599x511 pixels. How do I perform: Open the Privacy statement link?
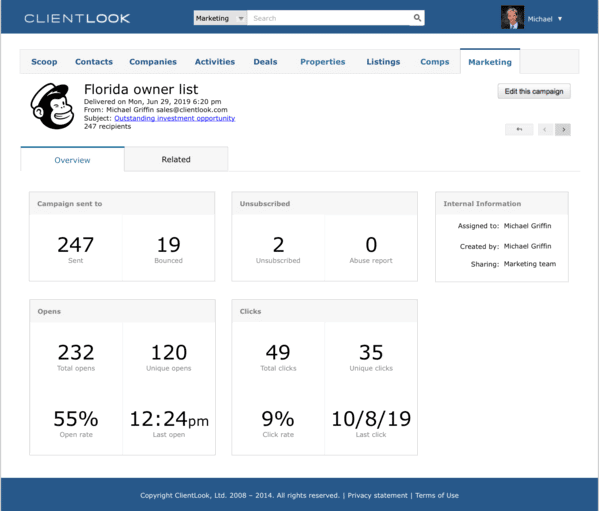(x=377, y=495)
